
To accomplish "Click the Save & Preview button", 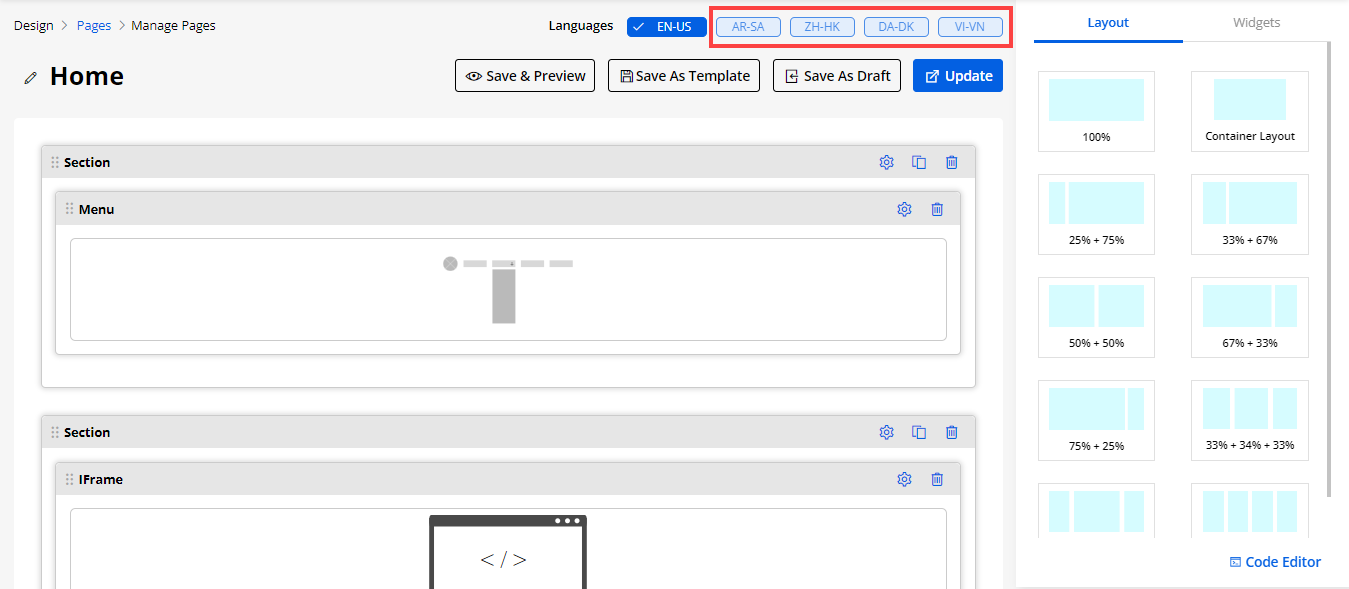I will pyautogui.click(x=525, y=76).
